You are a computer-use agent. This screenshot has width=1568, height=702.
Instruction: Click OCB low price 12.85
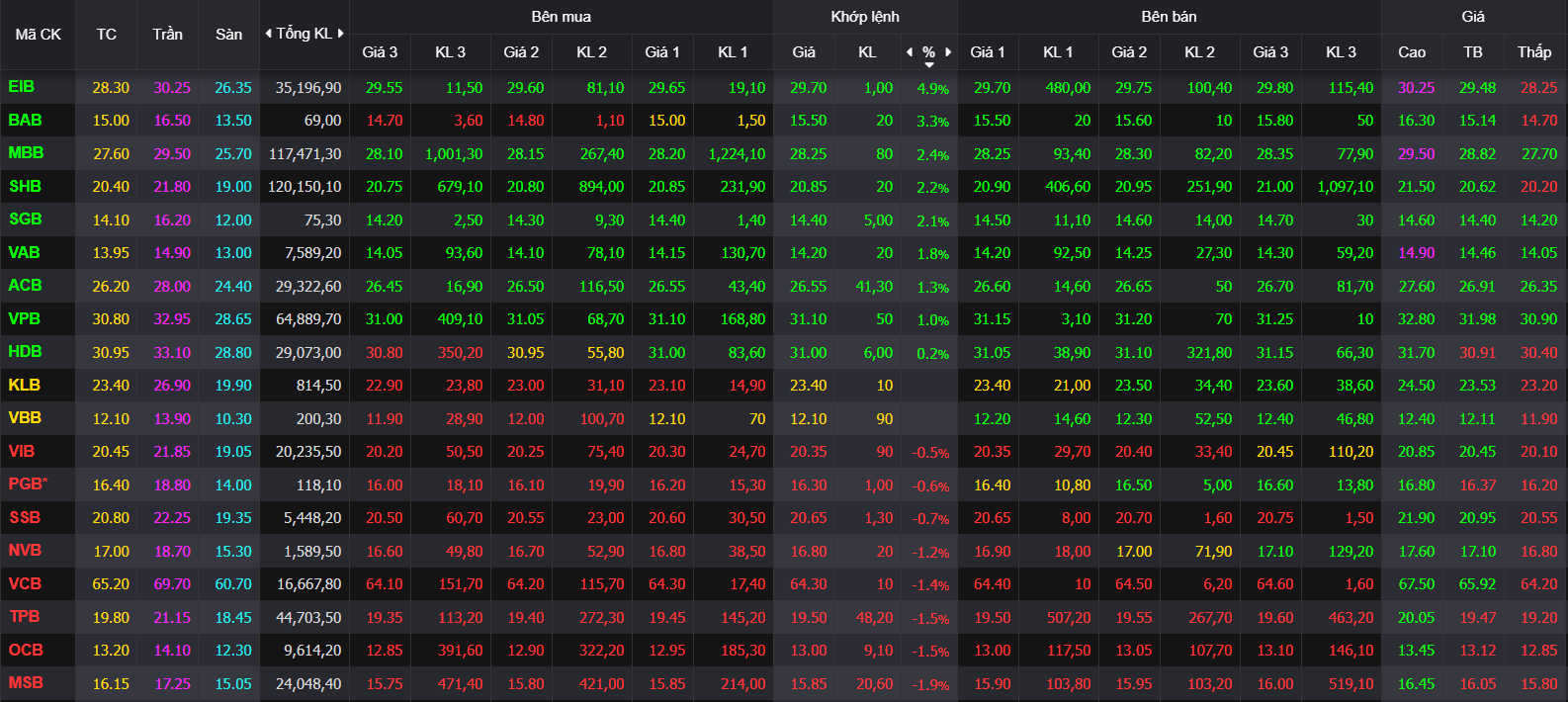pyautogui.click(x=1538, y=651)
